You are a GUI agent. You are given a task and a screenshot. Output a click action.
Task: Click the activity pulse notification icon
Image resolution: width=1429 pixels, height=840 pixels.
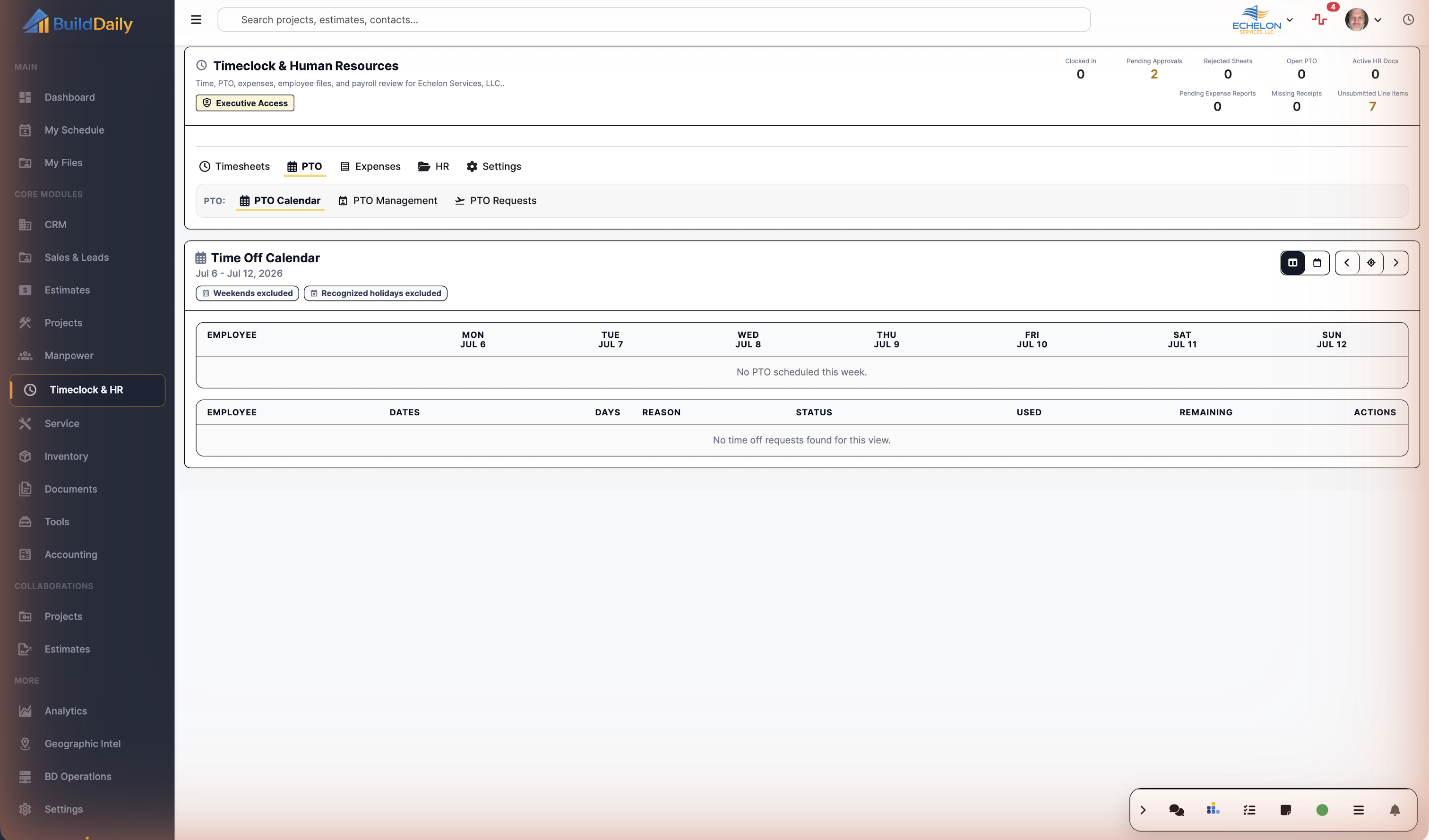coord(1319,20)
